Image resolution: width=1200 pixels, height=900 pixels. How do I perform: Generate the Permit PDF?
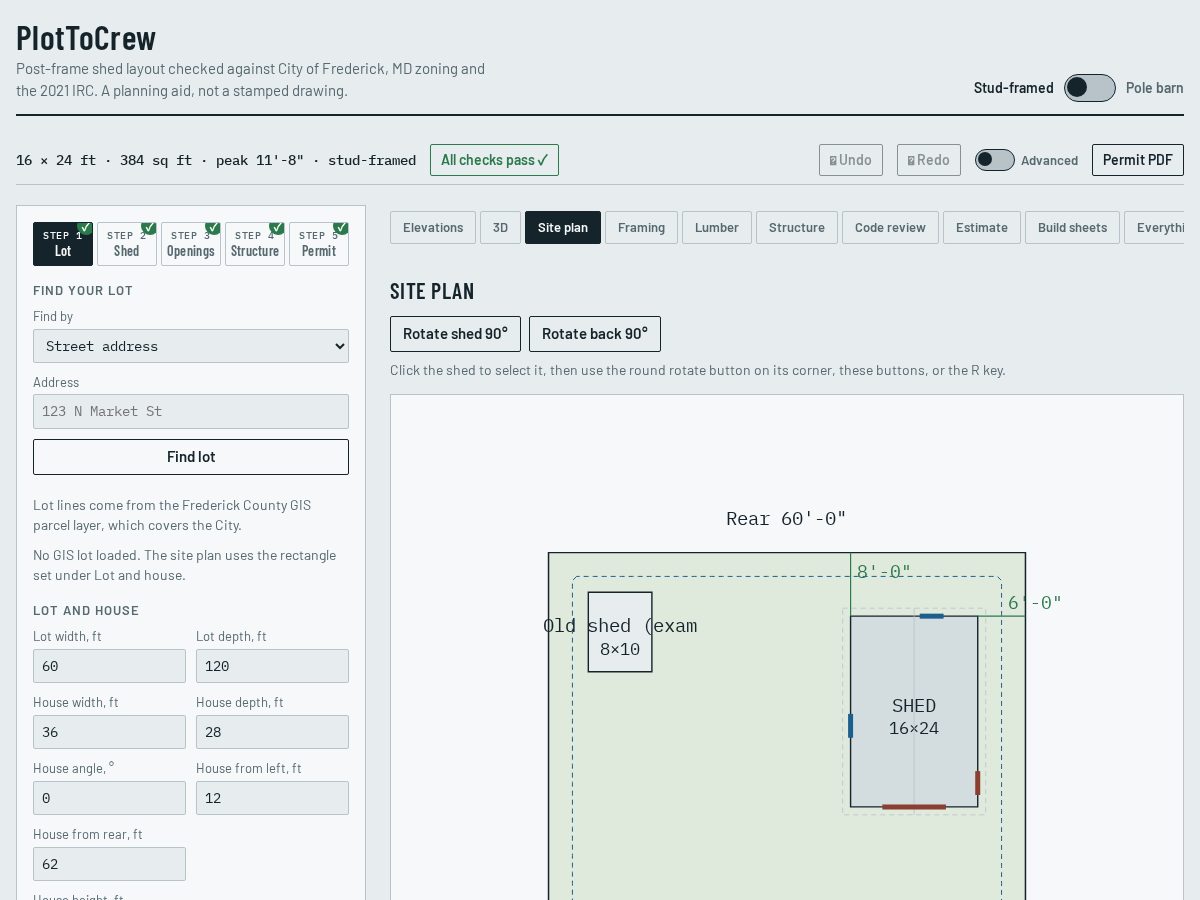tap(1138, 160)
